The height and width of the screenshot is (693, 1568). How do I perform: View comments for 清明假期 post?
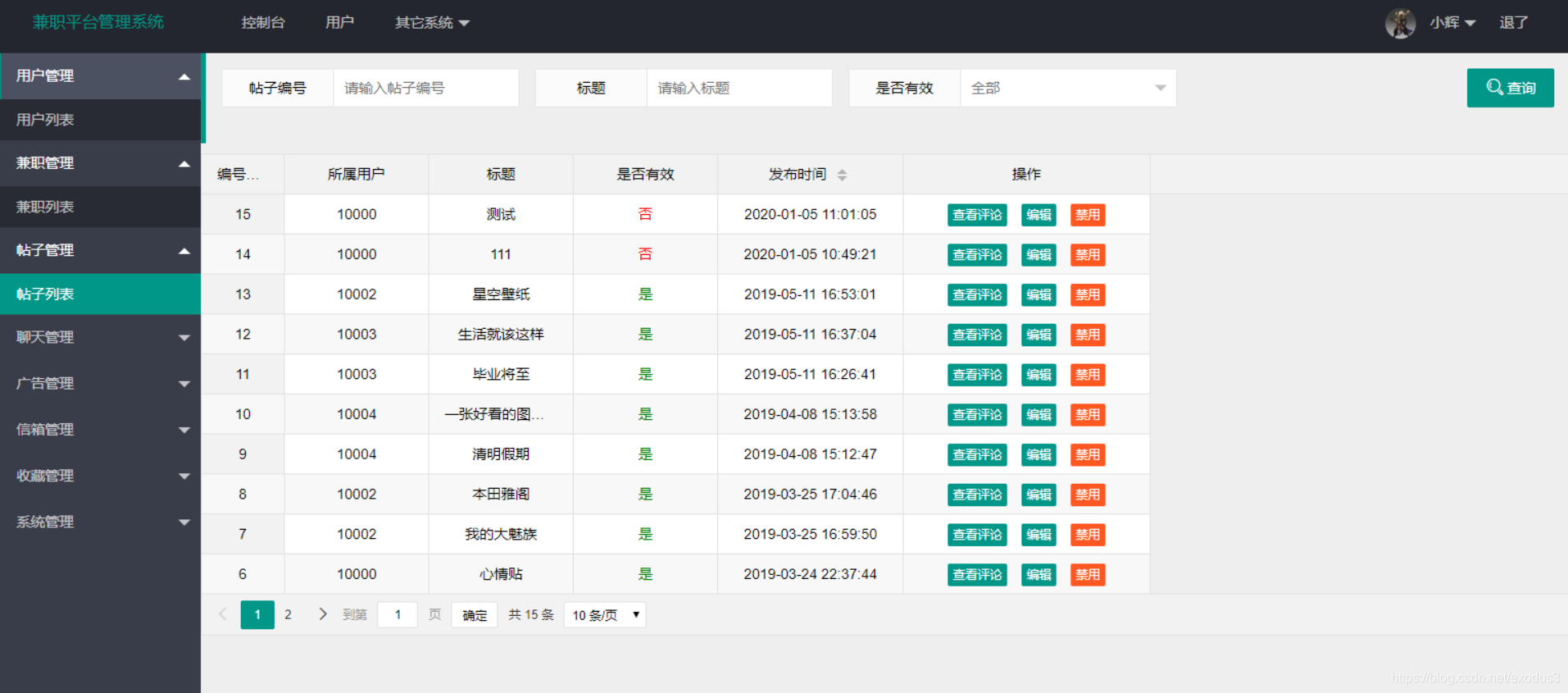(977, 454)
